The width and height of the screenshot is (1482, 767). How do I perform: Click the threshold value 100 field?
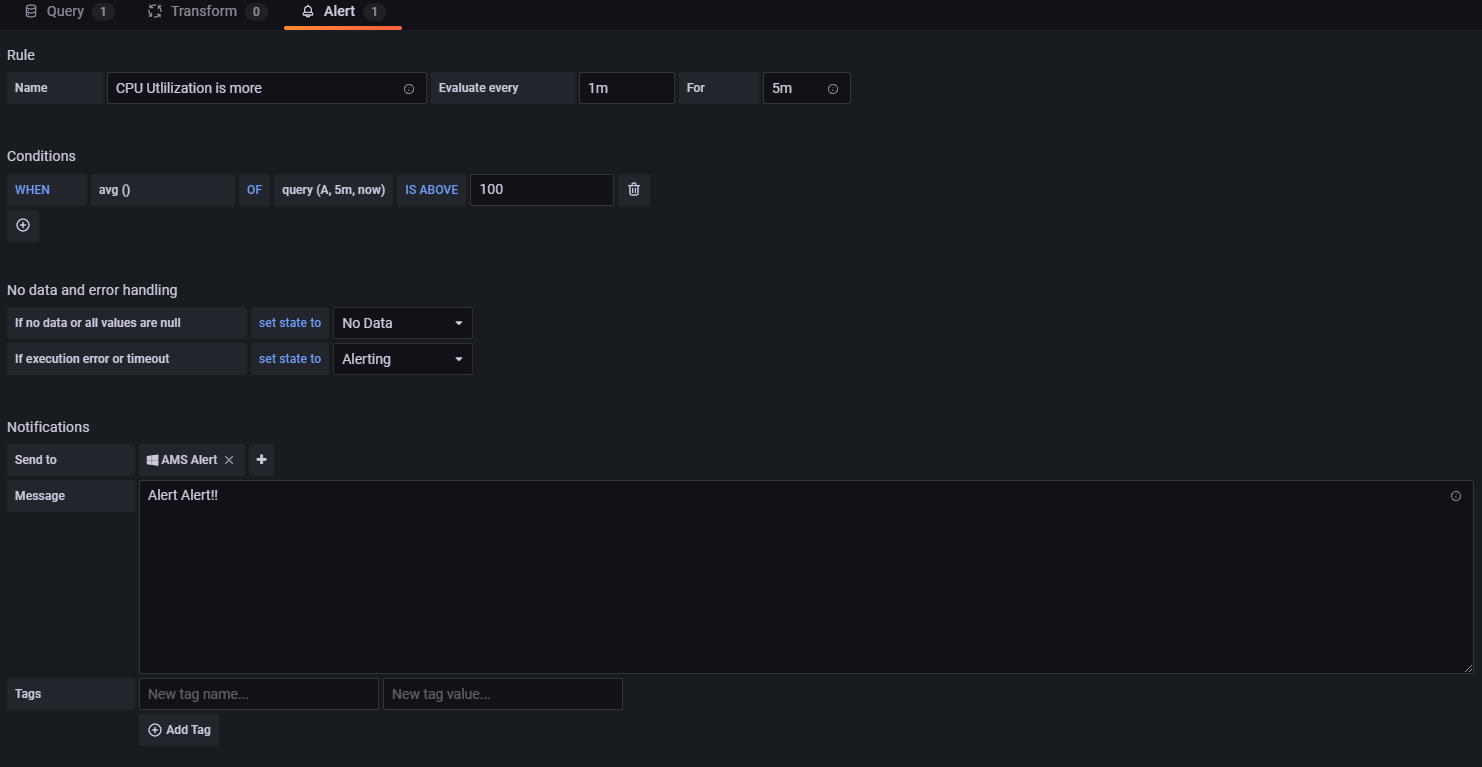pyautogui.click(x=542, y=190)
